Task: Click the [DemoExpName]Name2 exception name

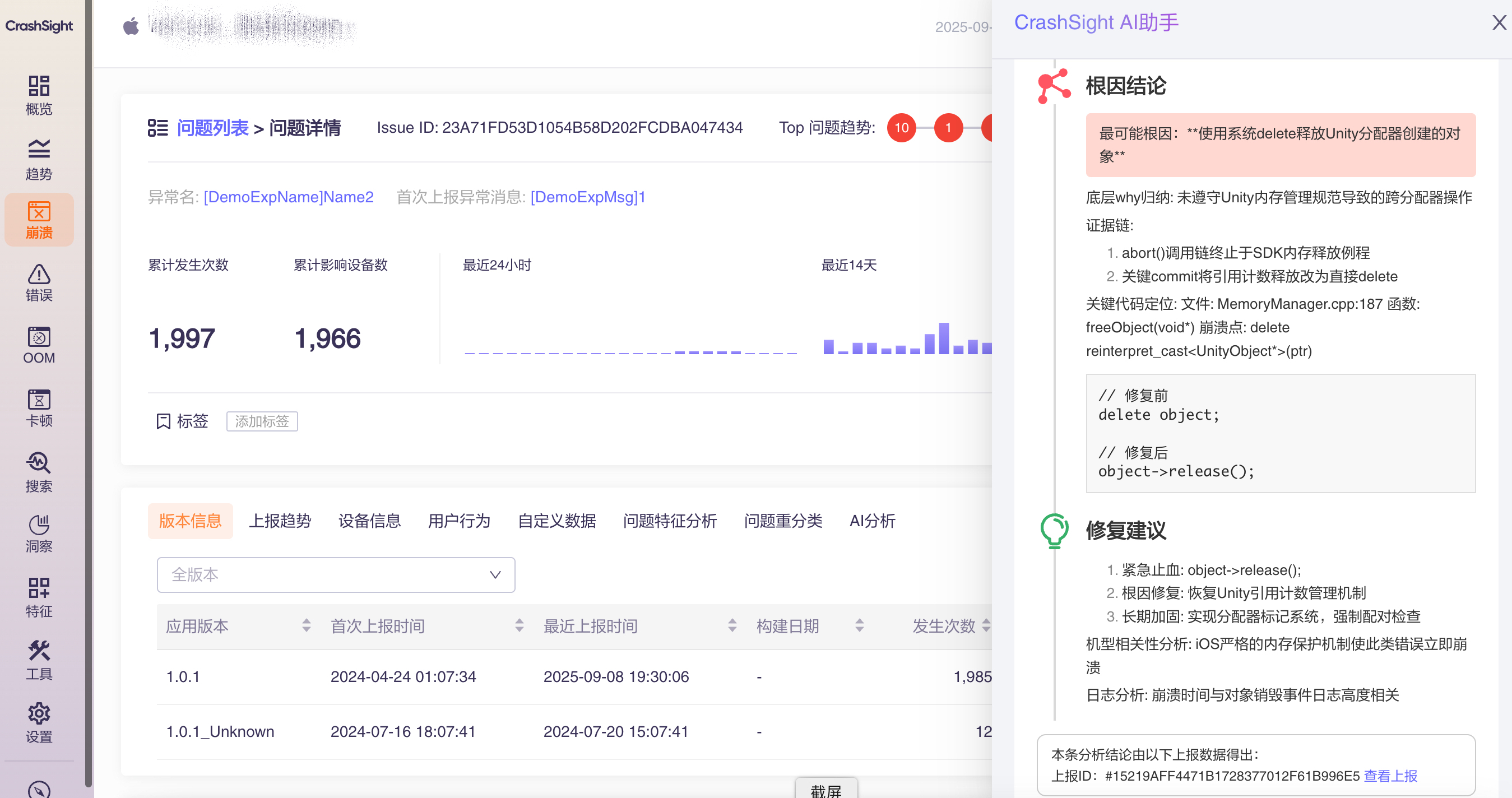Action: click(288, 197)
